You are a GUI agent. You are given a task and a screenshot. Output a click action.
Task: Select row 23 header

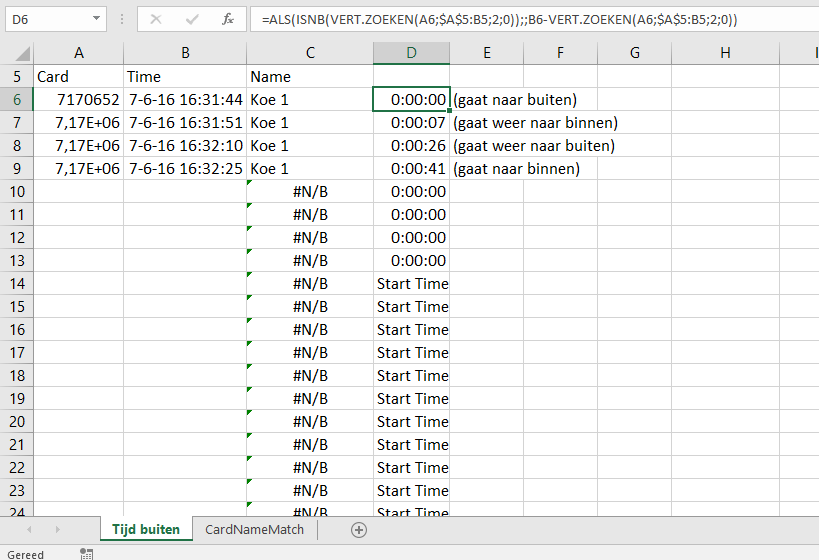tap(17, 491)
